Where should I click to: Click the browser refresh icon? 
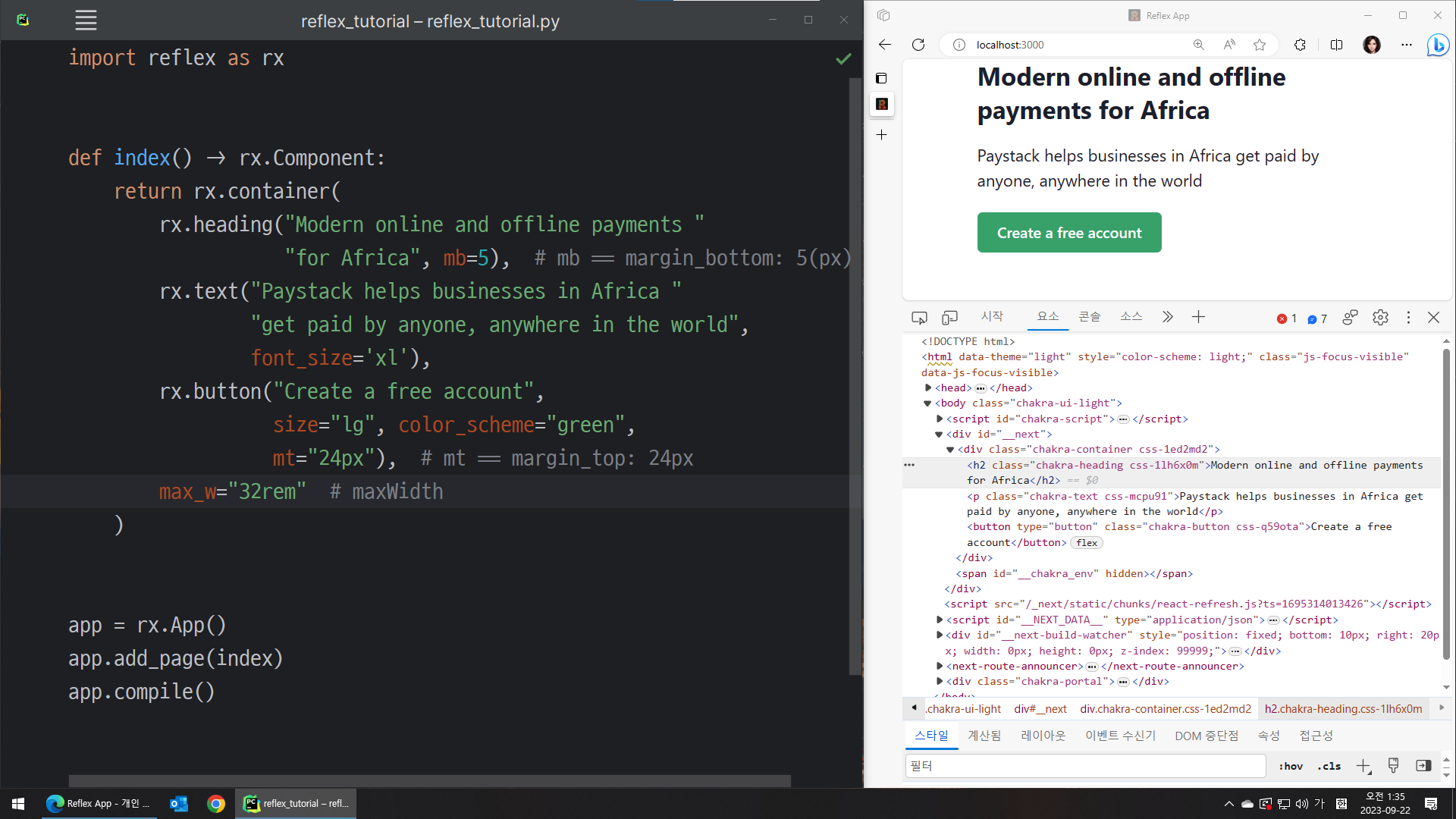918,45
